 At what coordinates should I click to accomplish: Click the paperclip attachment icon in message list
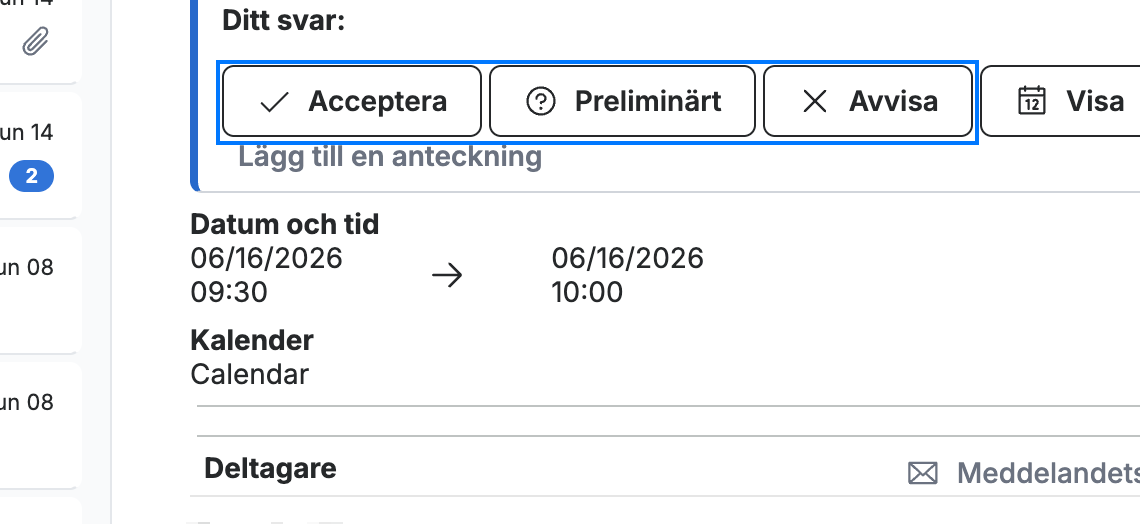[35, 41]
